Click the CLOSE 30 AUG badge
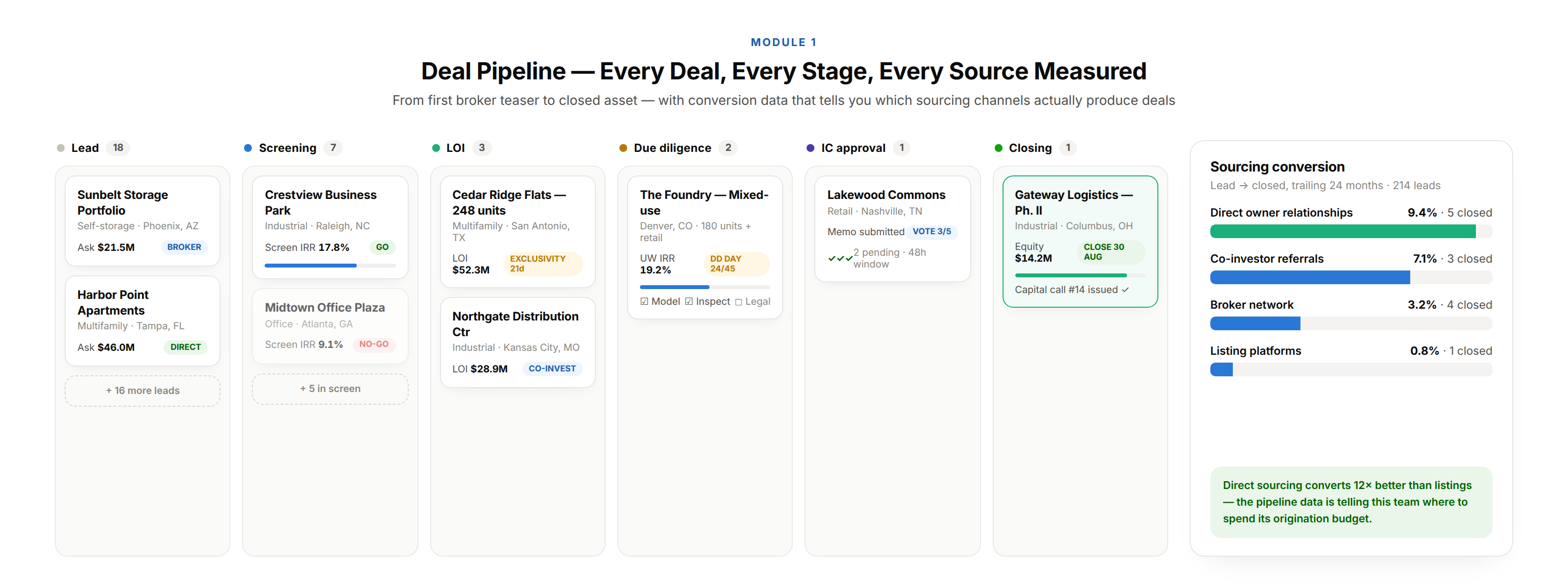Screen dimensions: 1568x588 [1111, 252]
